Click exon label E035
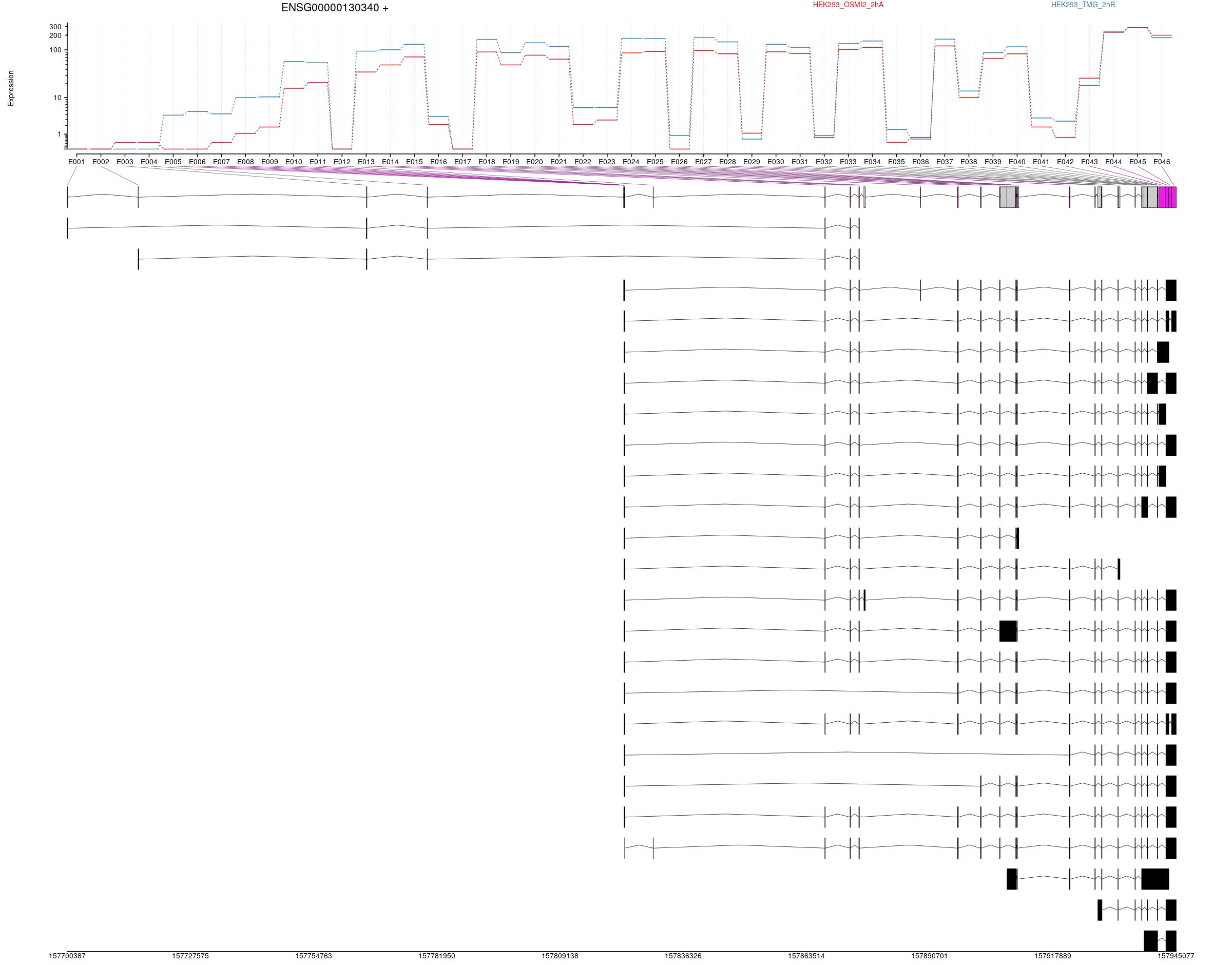Image resolution: width=1232 pixels, height=965 pixels. tap(896, 162)
